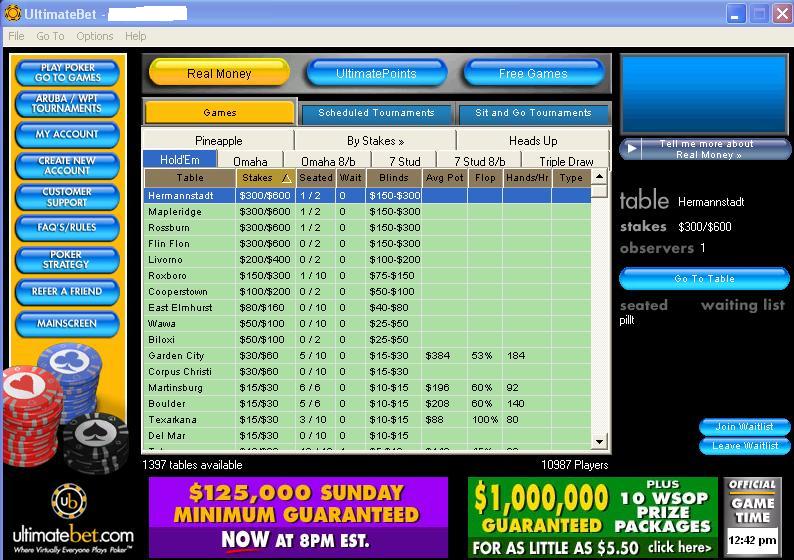The image size is (794, 560).
Task: Open the File menu
Action: click(16, 36)
